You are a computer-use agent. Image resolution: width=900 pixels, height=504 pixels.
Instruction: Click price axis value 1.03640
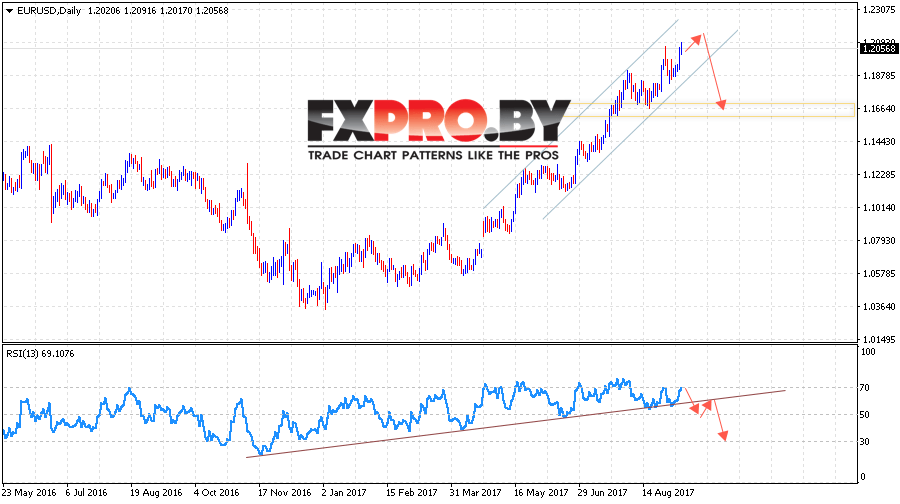[879, 307]
